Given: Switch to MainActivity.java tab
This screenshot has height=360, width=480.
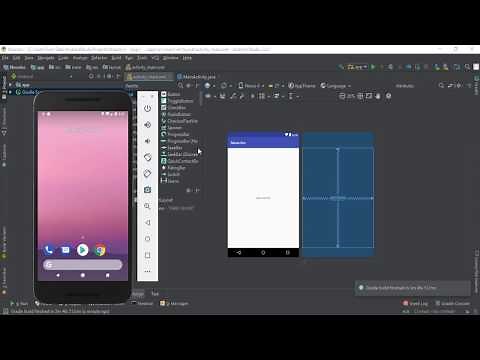Looking at the screenshot, I should (196, 77).
